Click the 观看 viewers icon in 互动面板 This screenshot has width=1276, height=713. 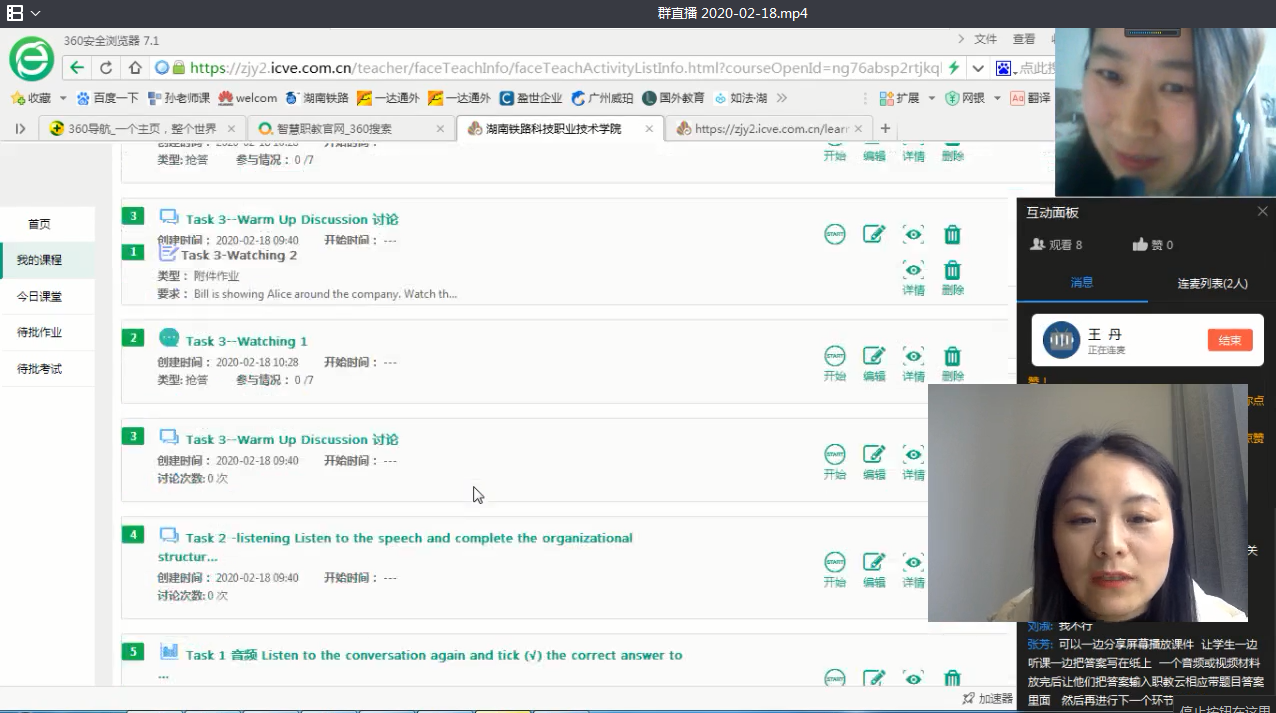coord(1037,244)
